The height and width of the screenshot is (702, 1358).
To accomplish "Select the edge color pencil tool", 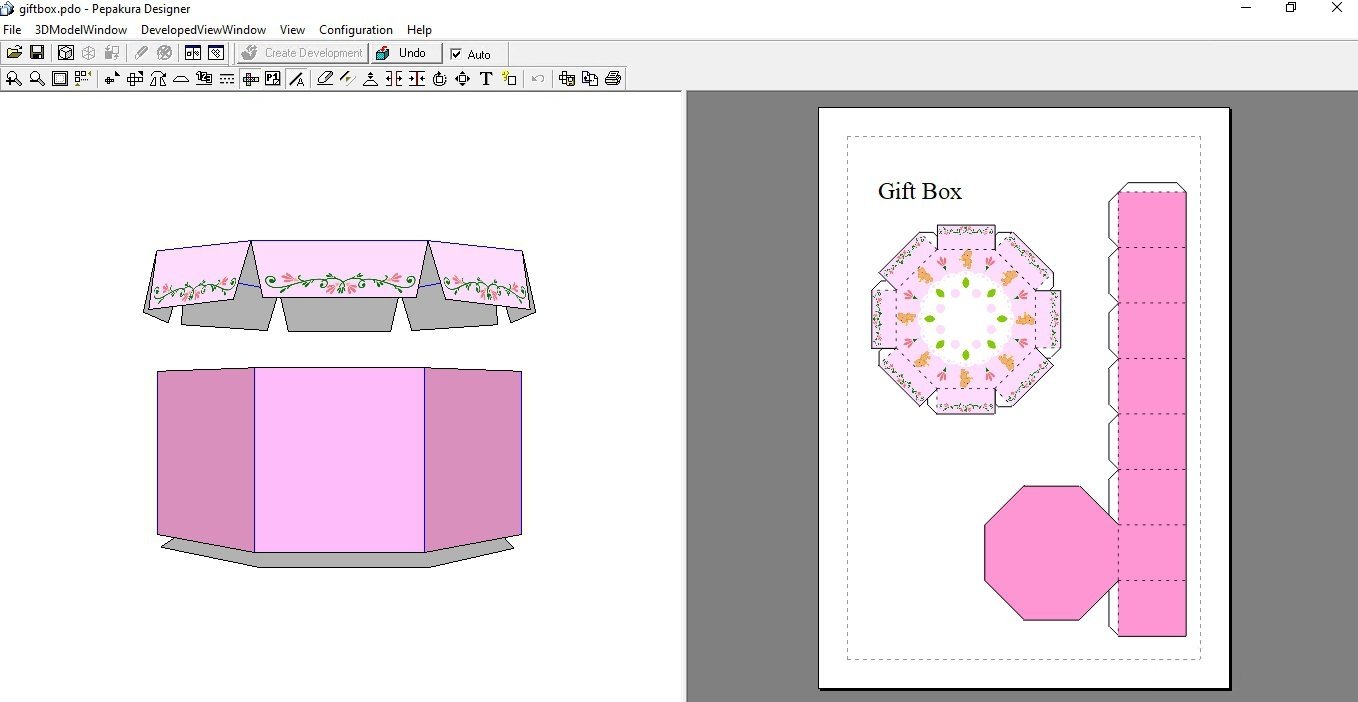I will point(347,78).
